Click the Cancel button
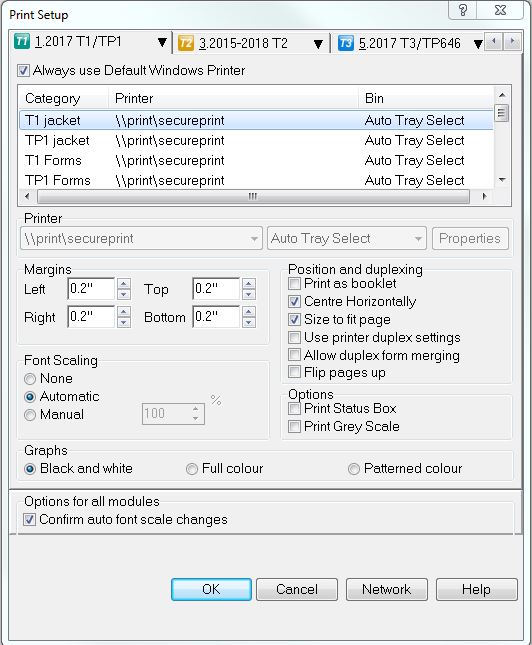This screenshot has height=645, width=532. point(297,589)
